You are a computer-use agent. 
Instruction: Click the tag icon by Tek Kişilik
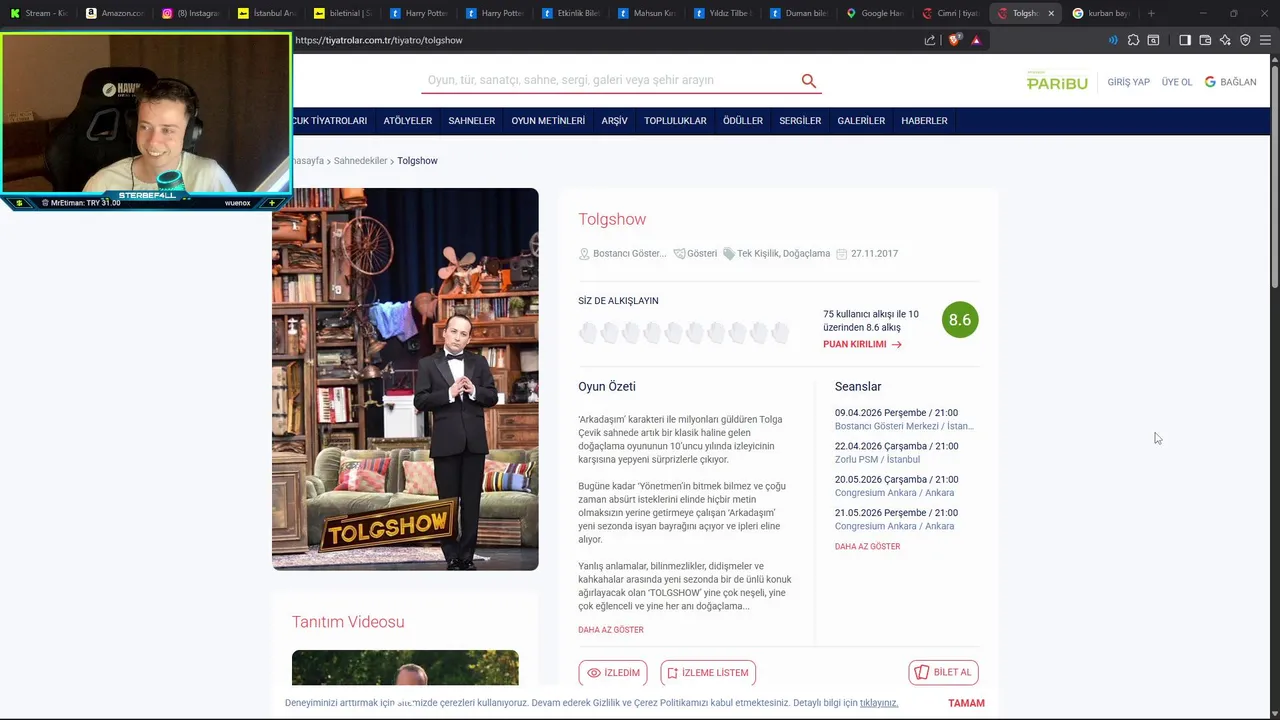click(x=729, y=254)
